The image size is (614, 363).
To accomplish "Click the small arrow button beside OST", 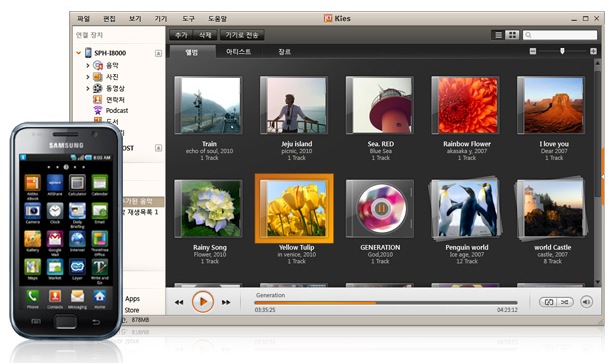I will click(x=158, y=148).
